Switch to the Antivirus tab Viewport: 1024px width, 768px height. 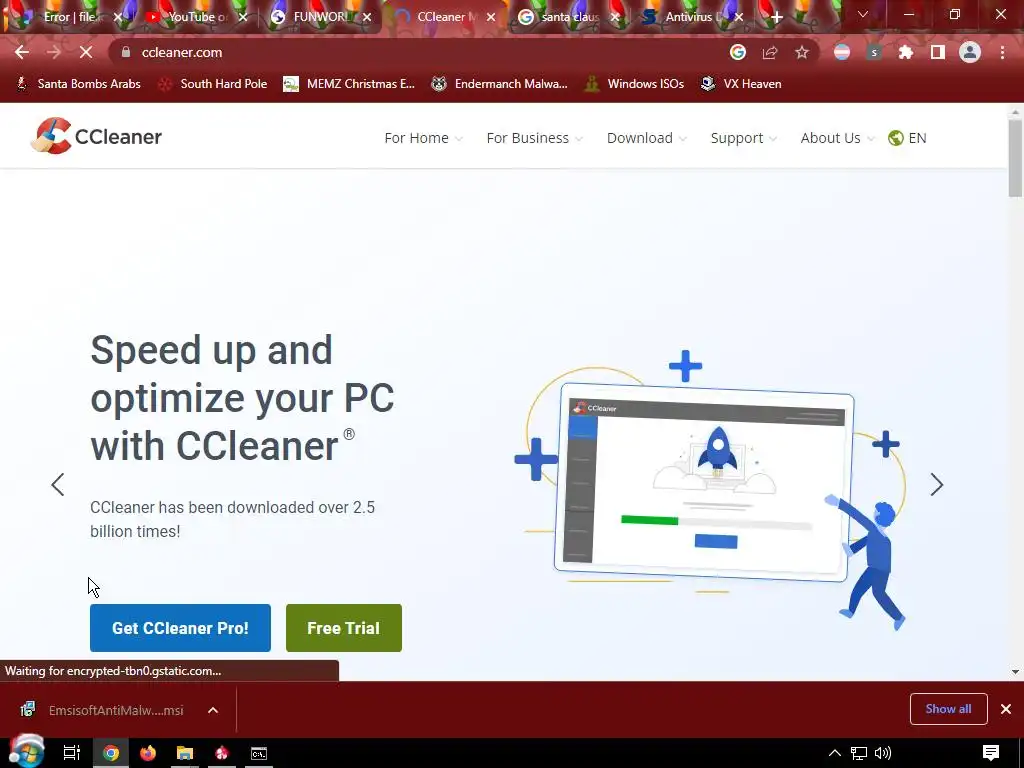[x=690, y=17]
